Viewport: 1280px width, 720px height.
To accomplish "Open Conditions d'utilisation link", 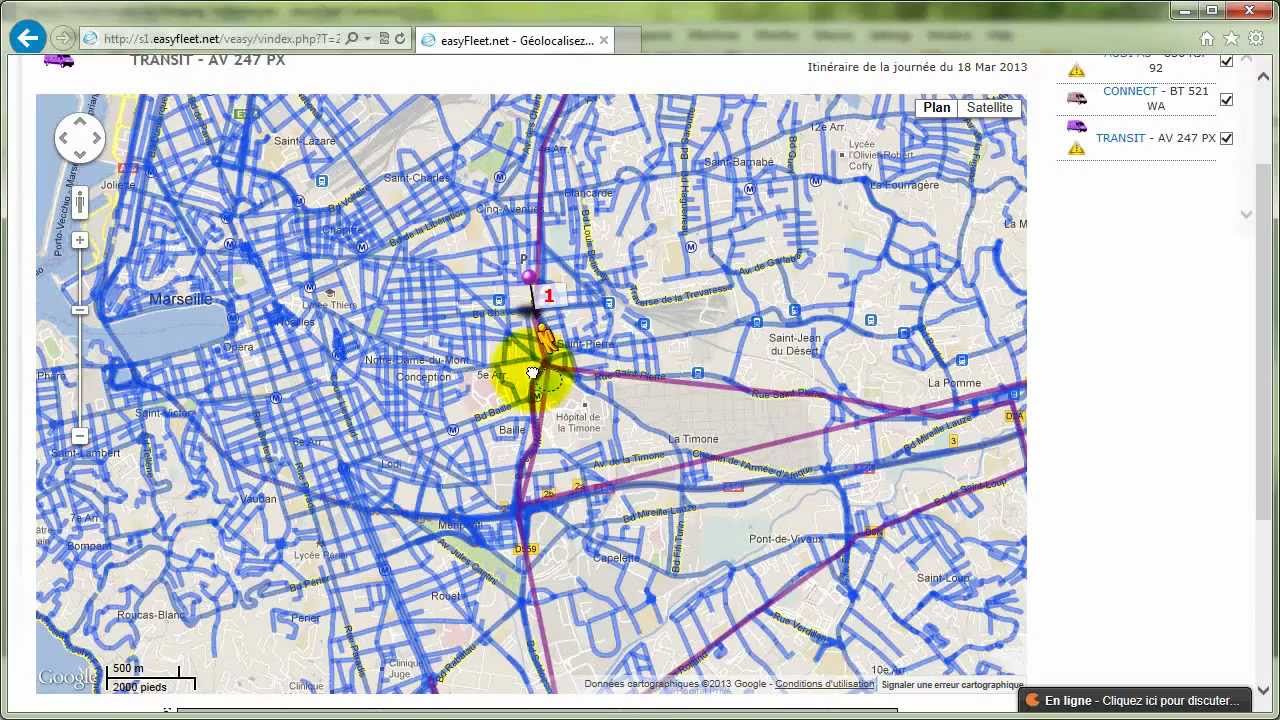I will click(x=824, y=684).
